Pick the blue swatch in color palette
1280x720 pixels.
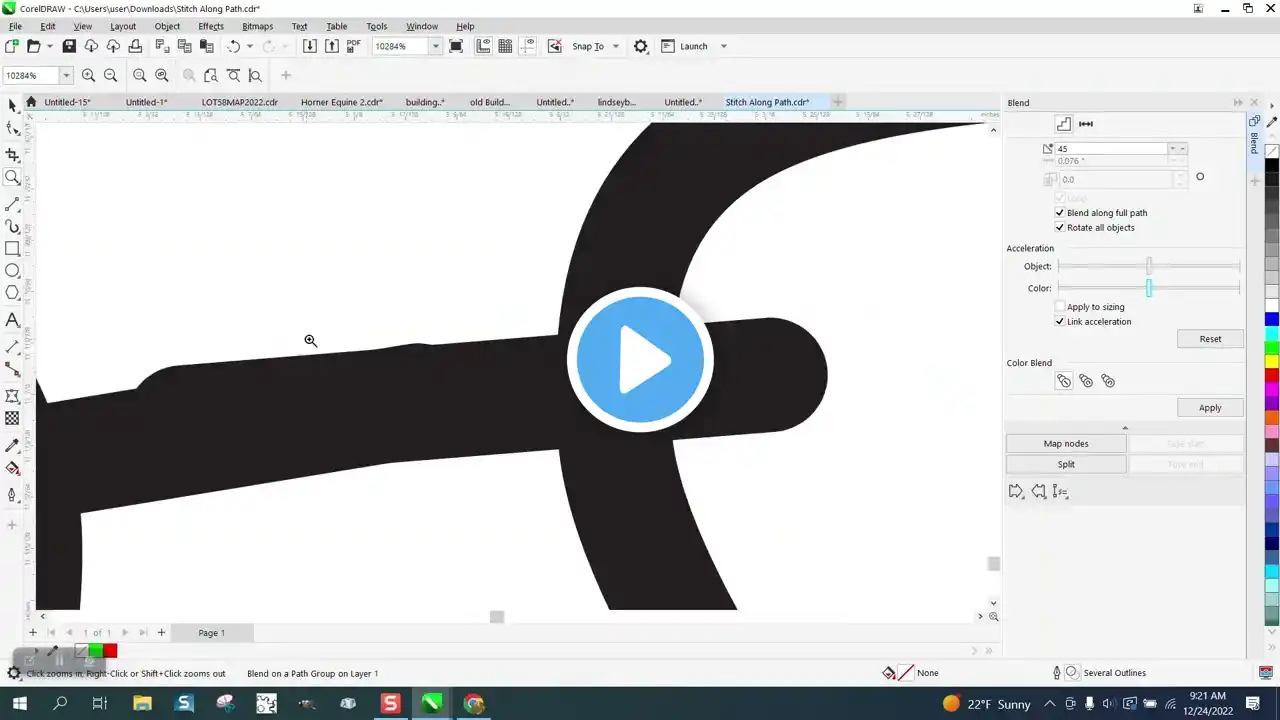(x=1272, y=320)
